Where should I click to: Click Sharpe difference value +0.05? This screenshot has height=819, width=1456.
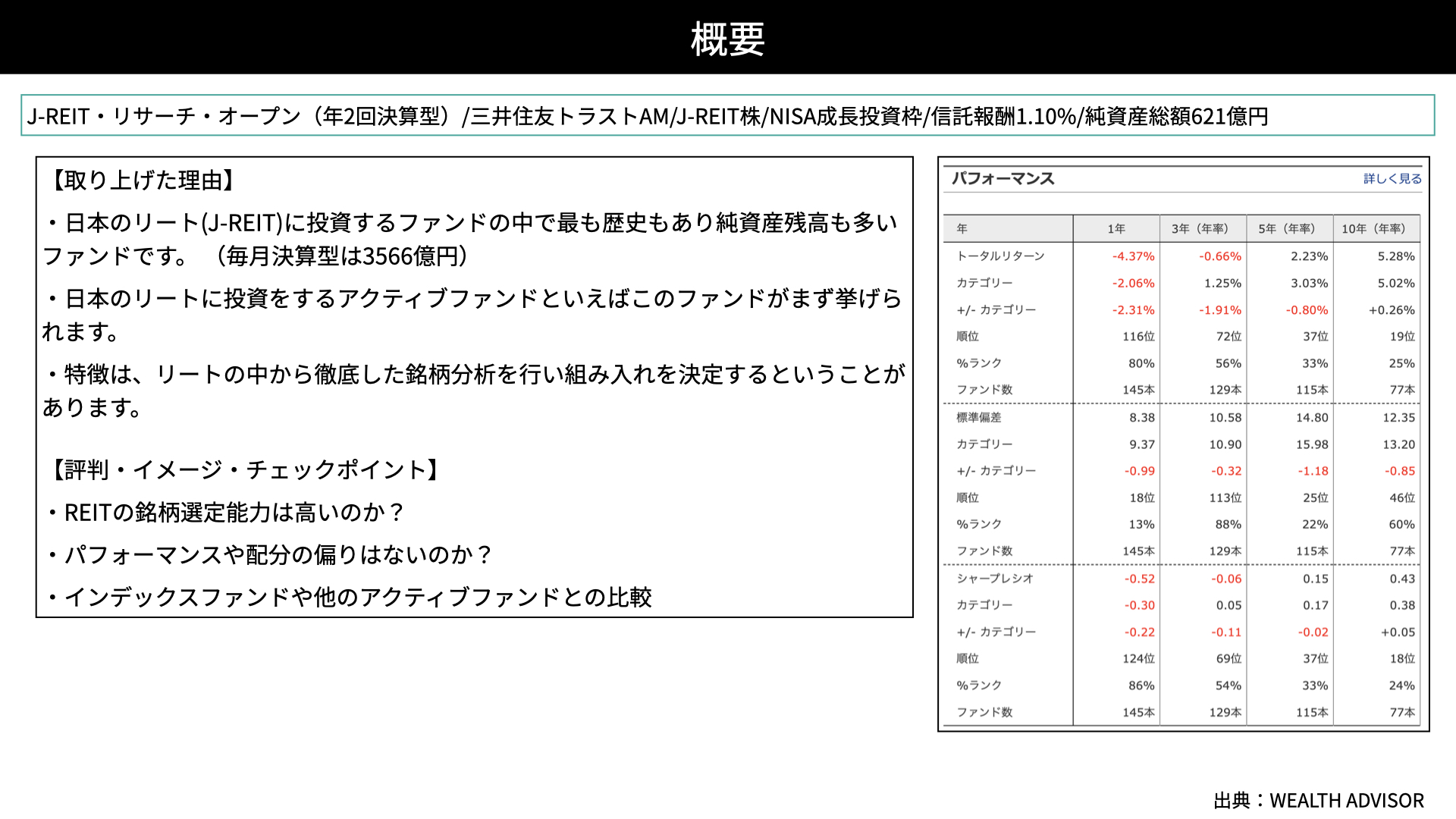click(1398, 632)
